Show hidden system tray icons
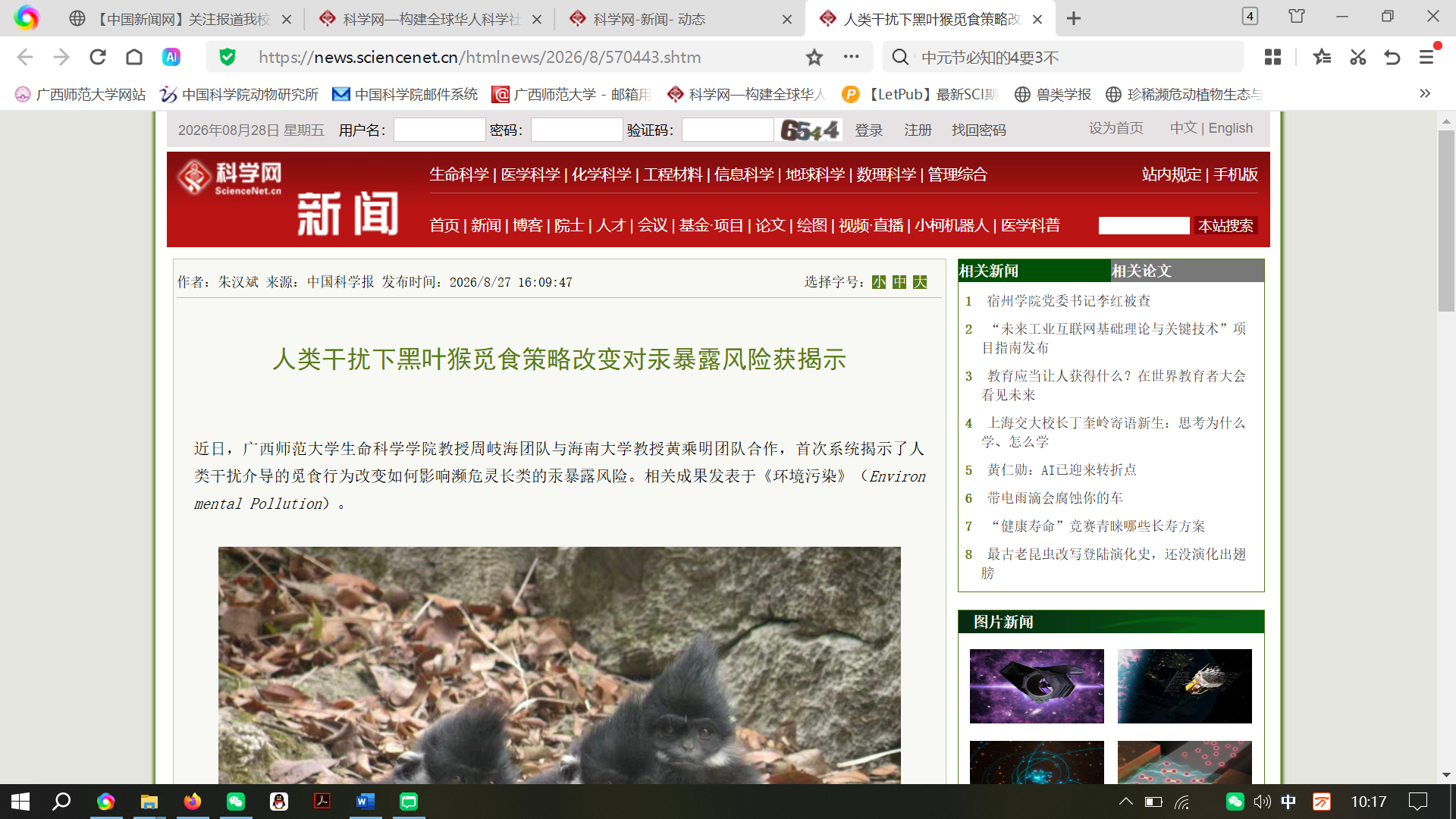The height and width of the screenshot is (819, 1456). click(x=1126, y=802)
